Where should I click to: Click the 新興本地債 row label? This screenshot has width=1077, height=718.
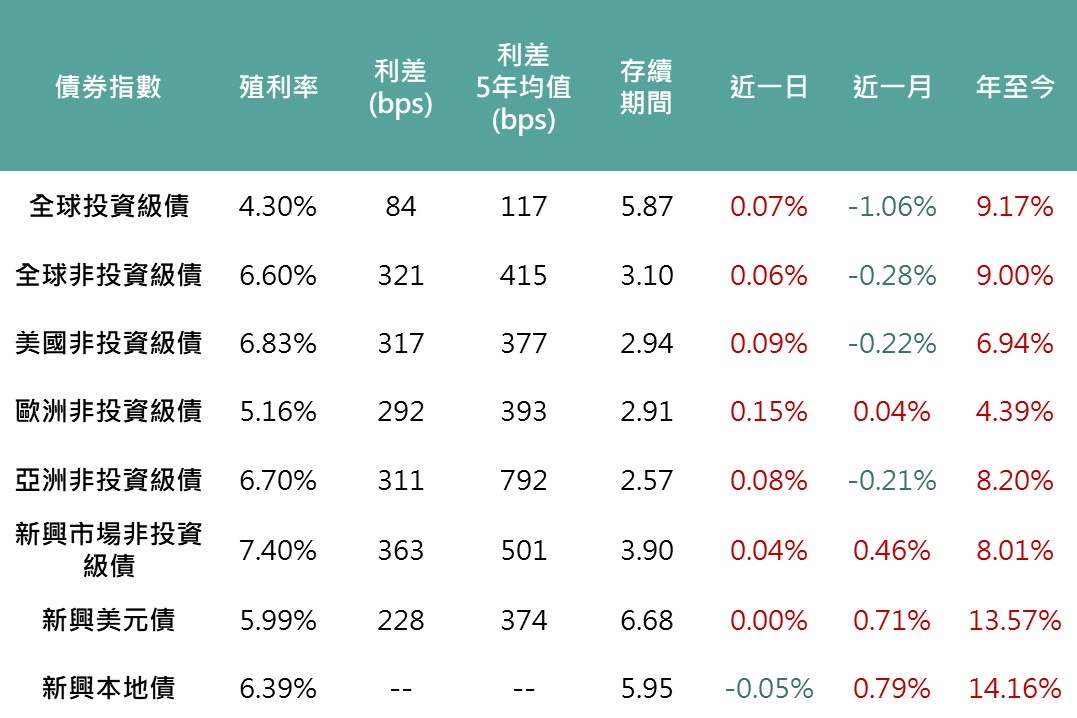tap(108, 688)
